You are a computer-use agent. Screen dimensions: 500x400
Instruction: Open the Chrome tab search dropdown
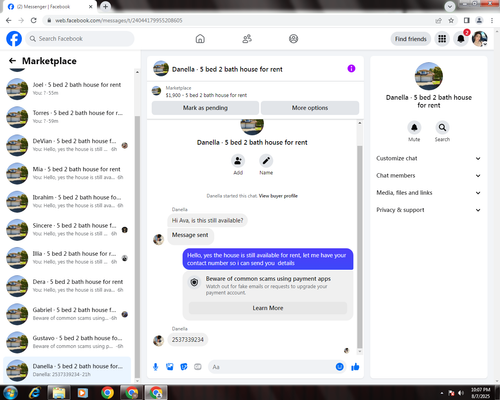(x=450, y=6)
